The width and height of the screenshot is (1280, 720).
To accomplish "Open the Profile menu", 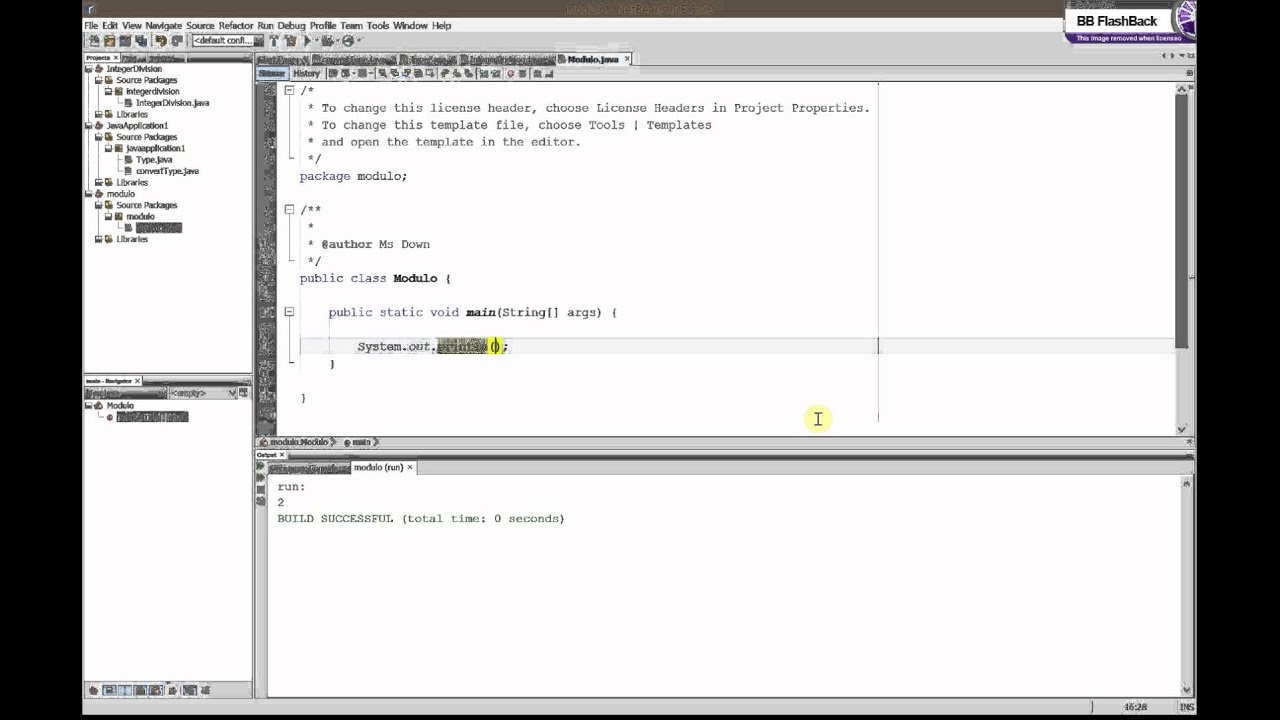I will click(323, 25).
